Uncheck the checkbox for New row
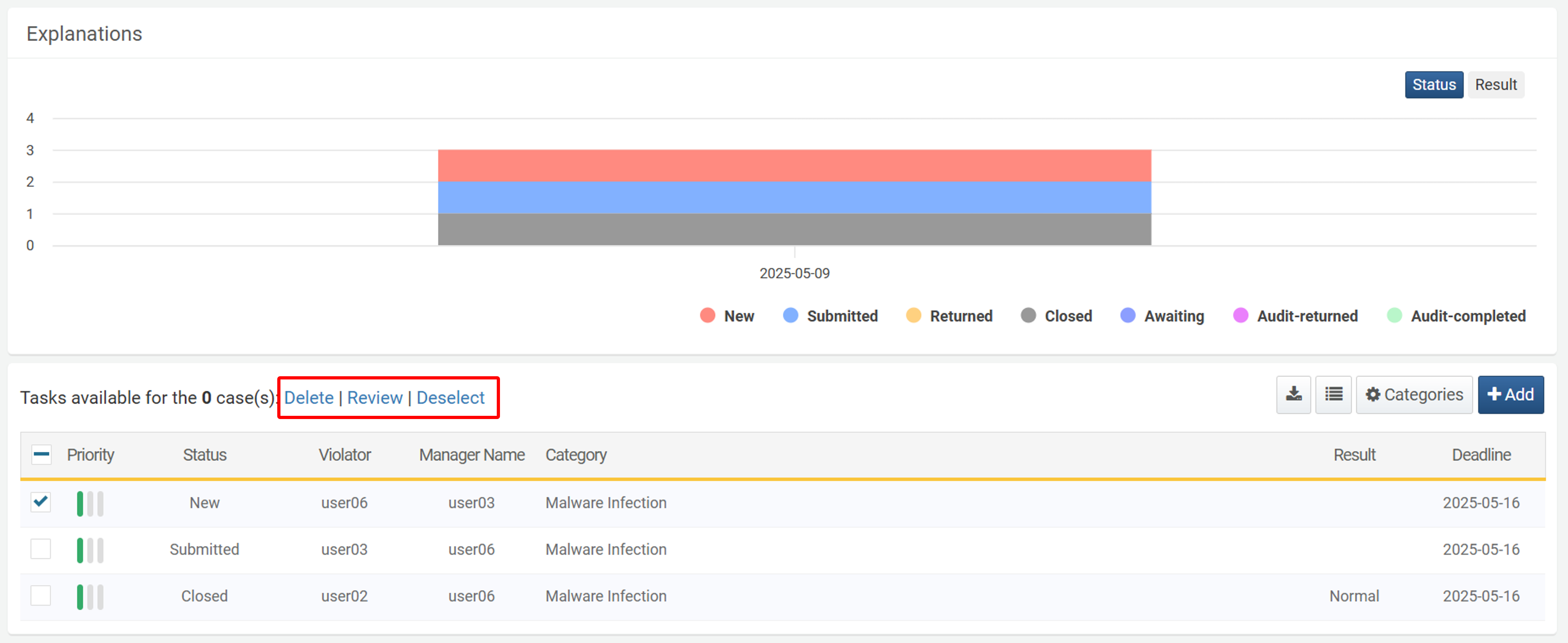 [x=41, y=502]
